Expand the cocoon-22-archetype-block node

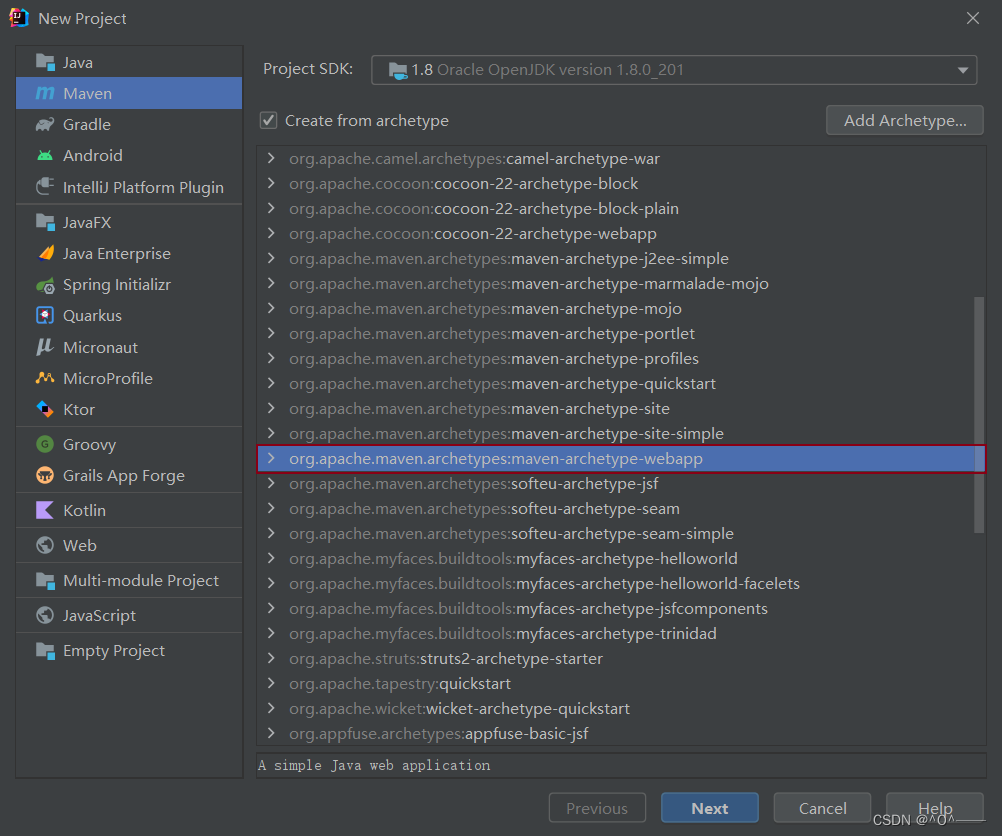point(271,183)
